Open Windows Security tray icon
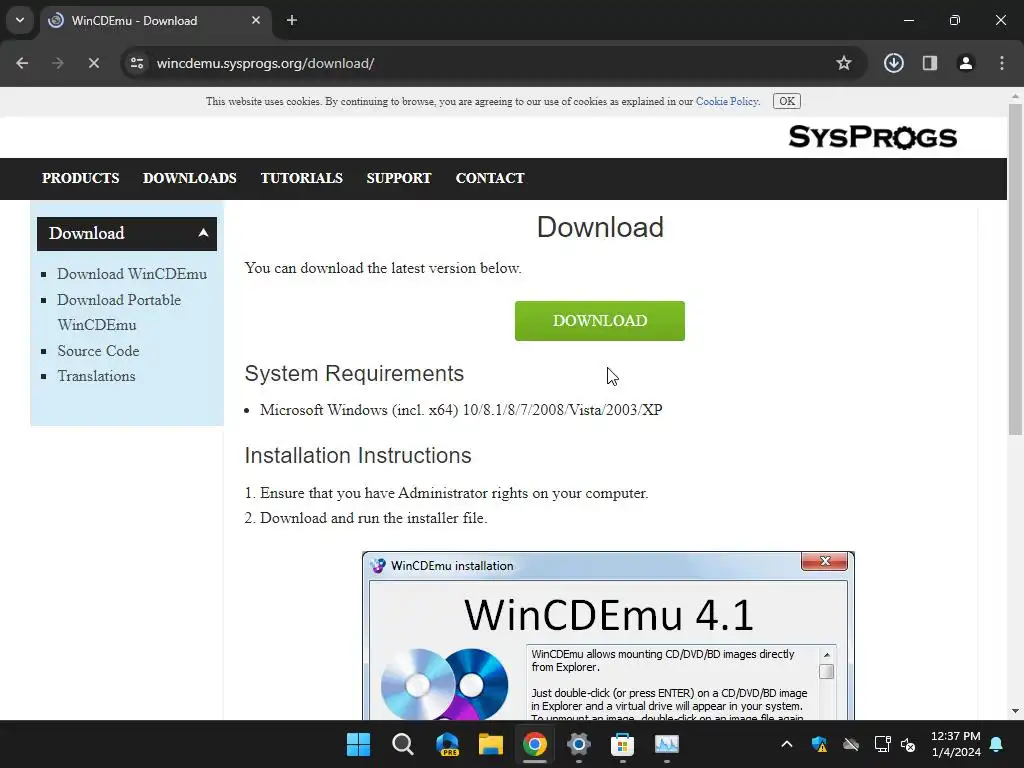This screenshot has height=768, width=1024. tap(820, 744)
